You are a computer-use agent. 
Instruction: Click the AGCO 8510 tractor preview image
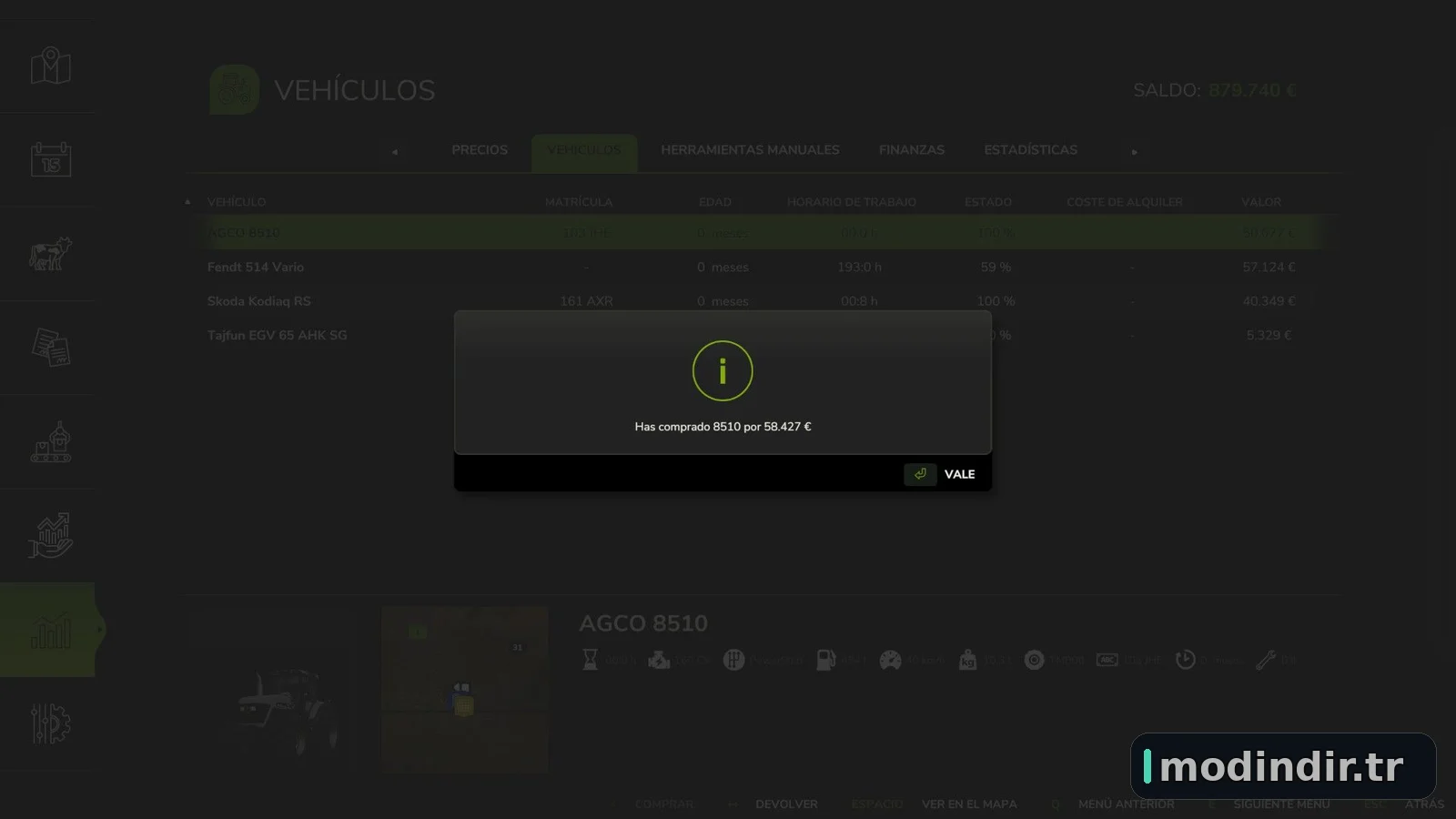284,713
